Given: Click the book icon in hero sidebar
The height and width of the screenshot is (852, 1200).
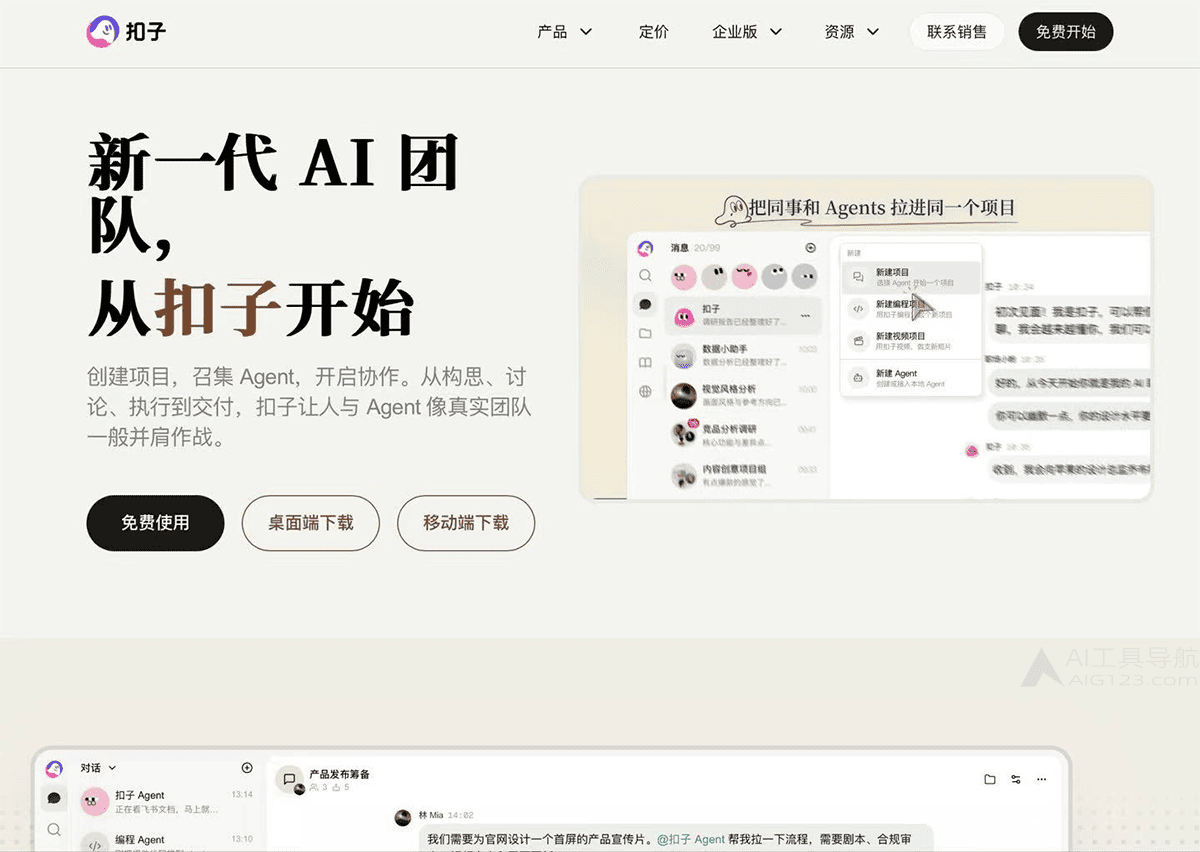Looking at the screenshot, I should (x=645, y=362).
